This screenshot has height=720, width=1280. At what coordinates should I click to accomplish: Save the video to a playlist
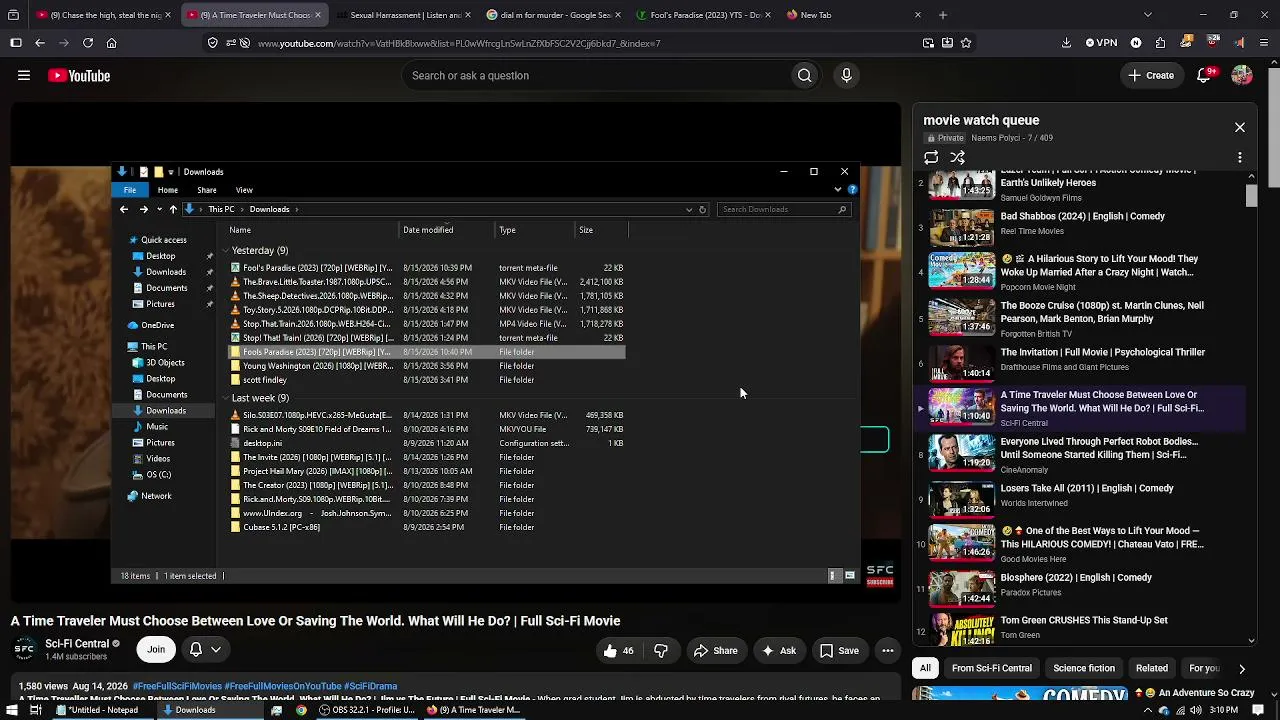click(839, 651)
